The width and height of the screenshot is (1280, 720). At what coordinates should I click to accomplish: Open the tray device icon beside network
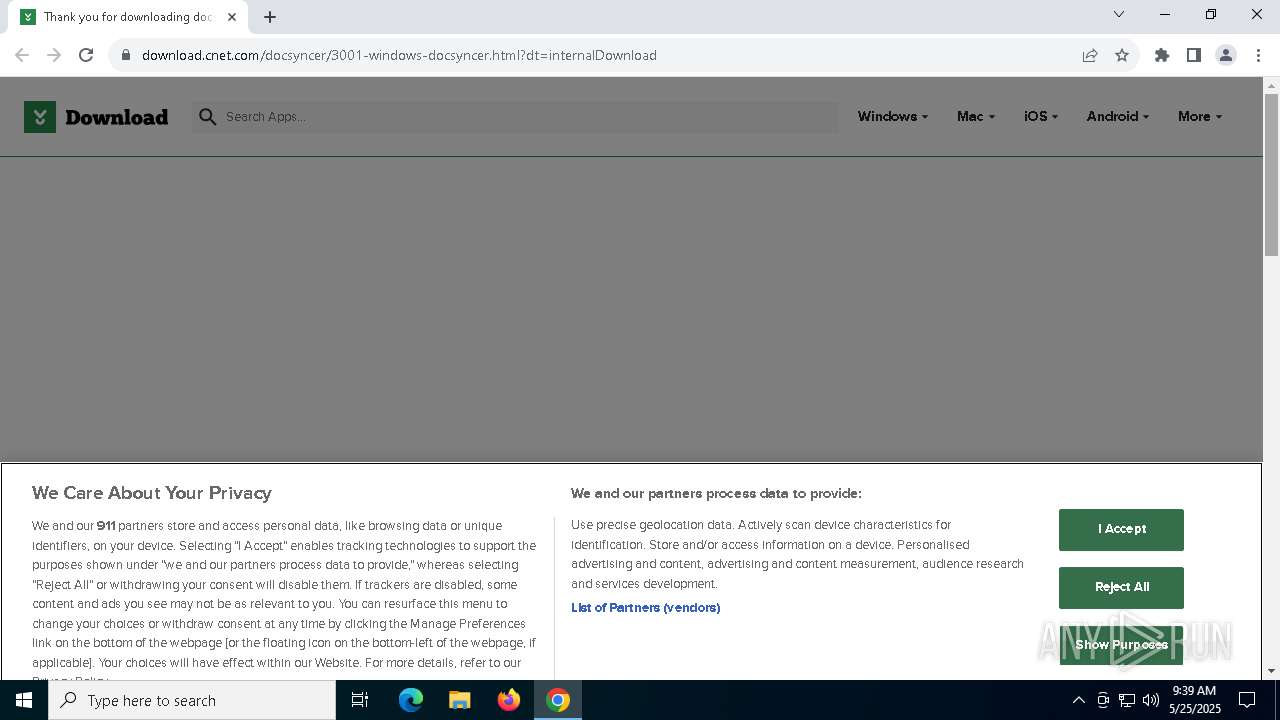click(1103, 700)
